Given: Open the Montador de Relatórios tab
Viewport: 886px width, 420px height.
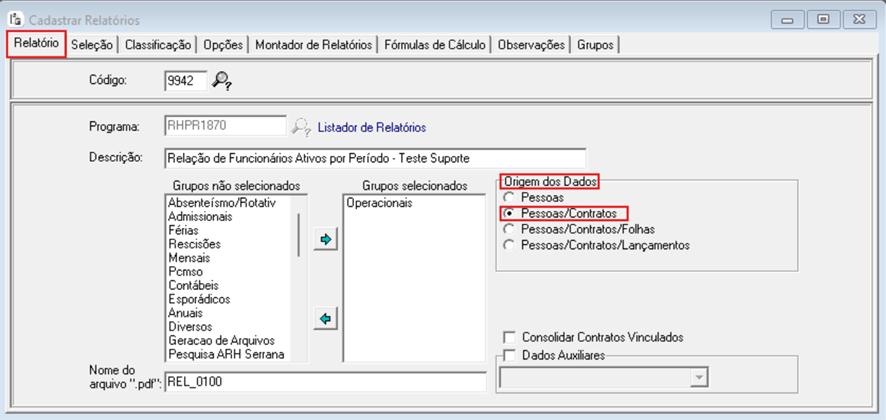Looking at the screenshot, I should pos(314,45).
